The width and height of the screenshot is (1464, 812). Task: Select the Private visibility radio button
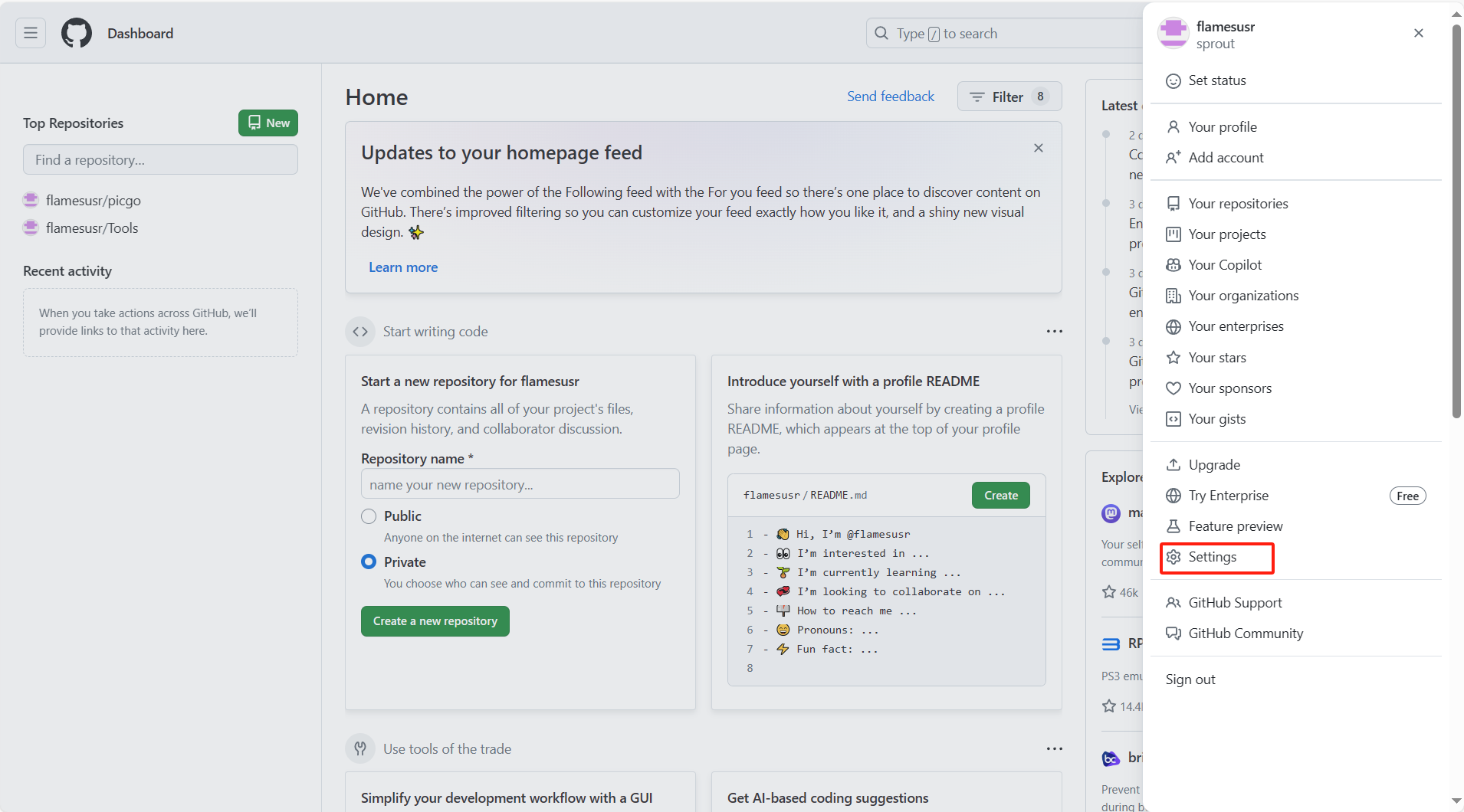369,562
